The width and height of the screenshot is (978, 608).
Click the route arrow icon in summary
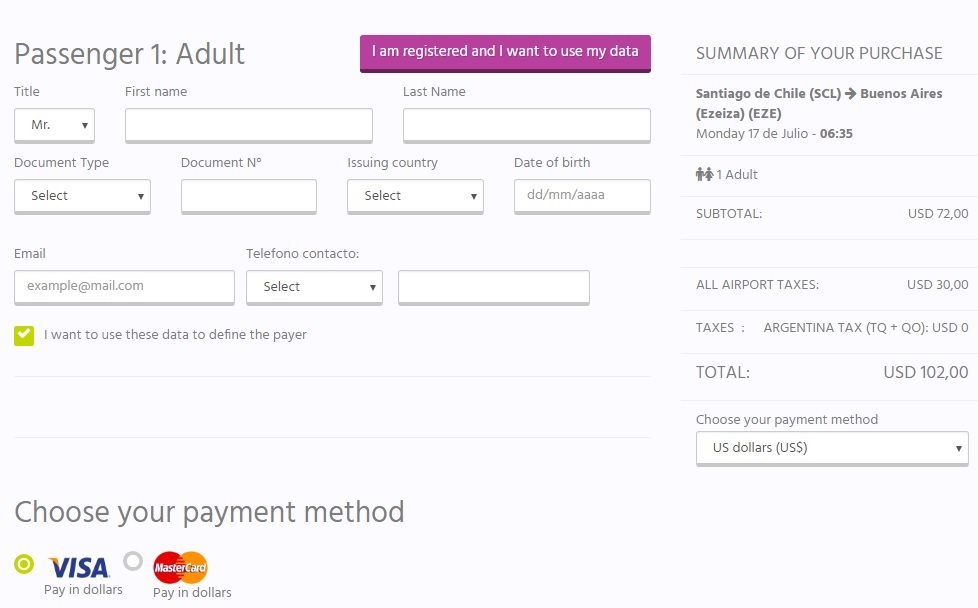pyautogui.click(x=850, y=94)
